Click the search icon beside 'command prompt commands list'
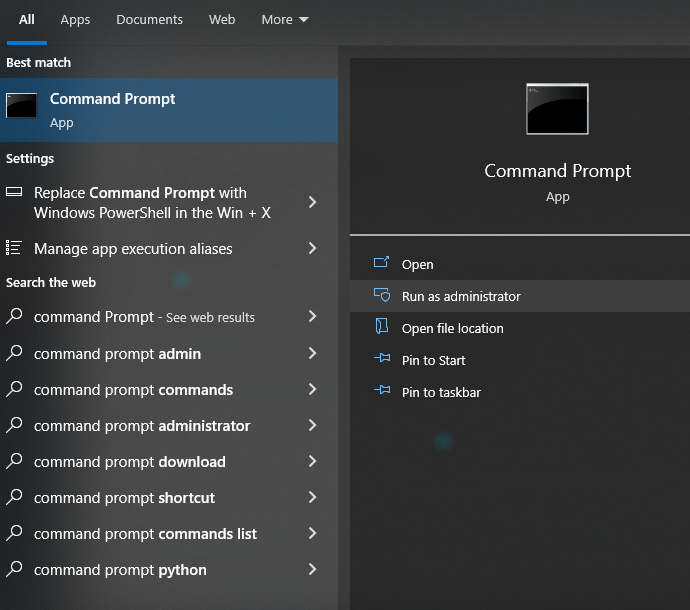The width and height of the screenshot is (690, 610). (15, 533)
